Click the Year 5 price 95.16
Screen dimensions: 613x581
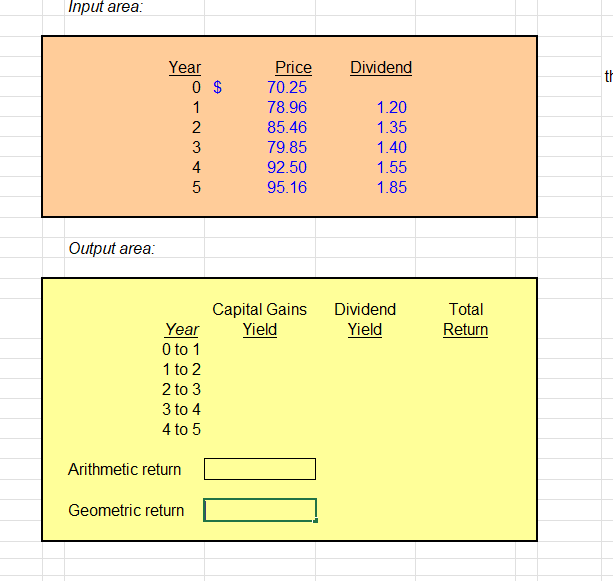pos(287,187)
